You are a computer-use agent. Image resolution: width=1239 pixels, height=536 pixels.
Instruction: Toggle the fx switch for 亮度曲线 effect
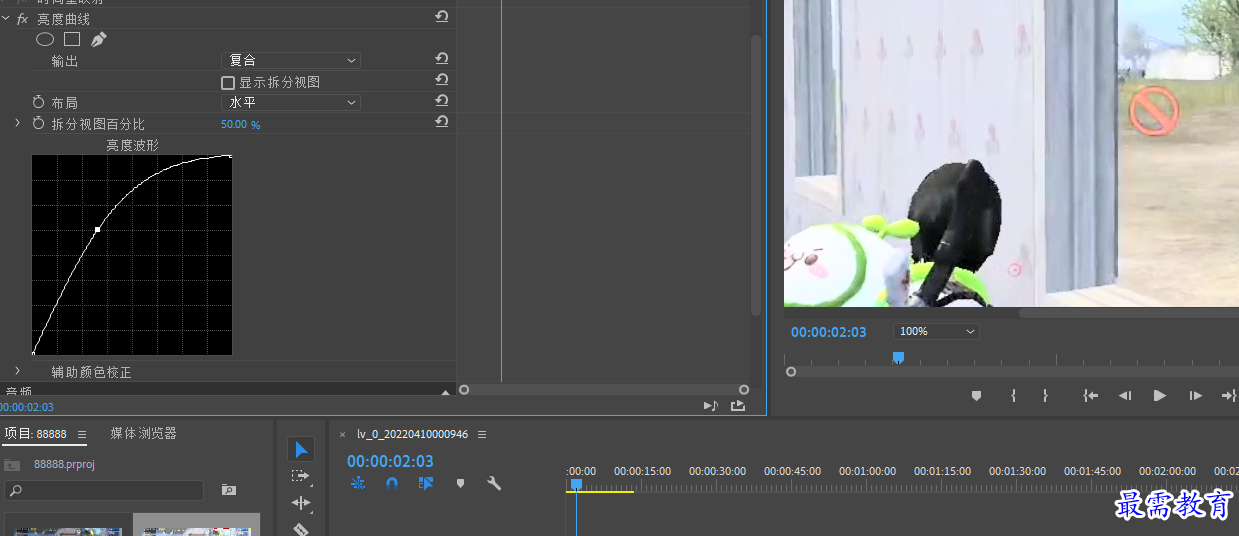point(22,19)
